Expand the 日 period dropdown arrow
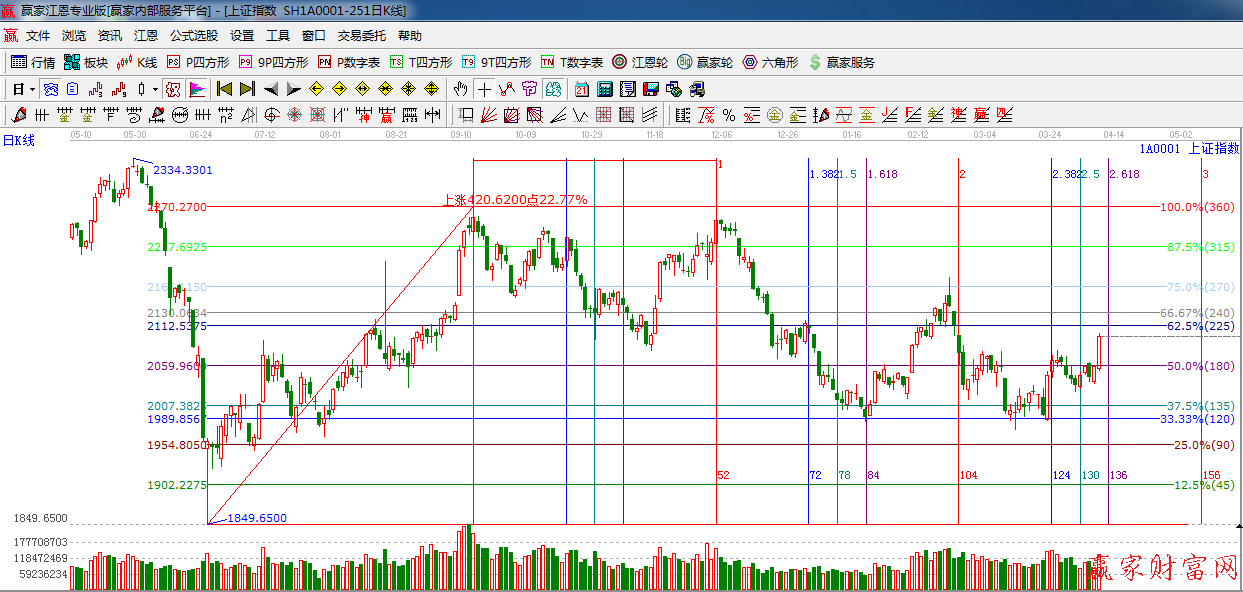The width and height of the screenshot is (1243, 592). [32, 89]
